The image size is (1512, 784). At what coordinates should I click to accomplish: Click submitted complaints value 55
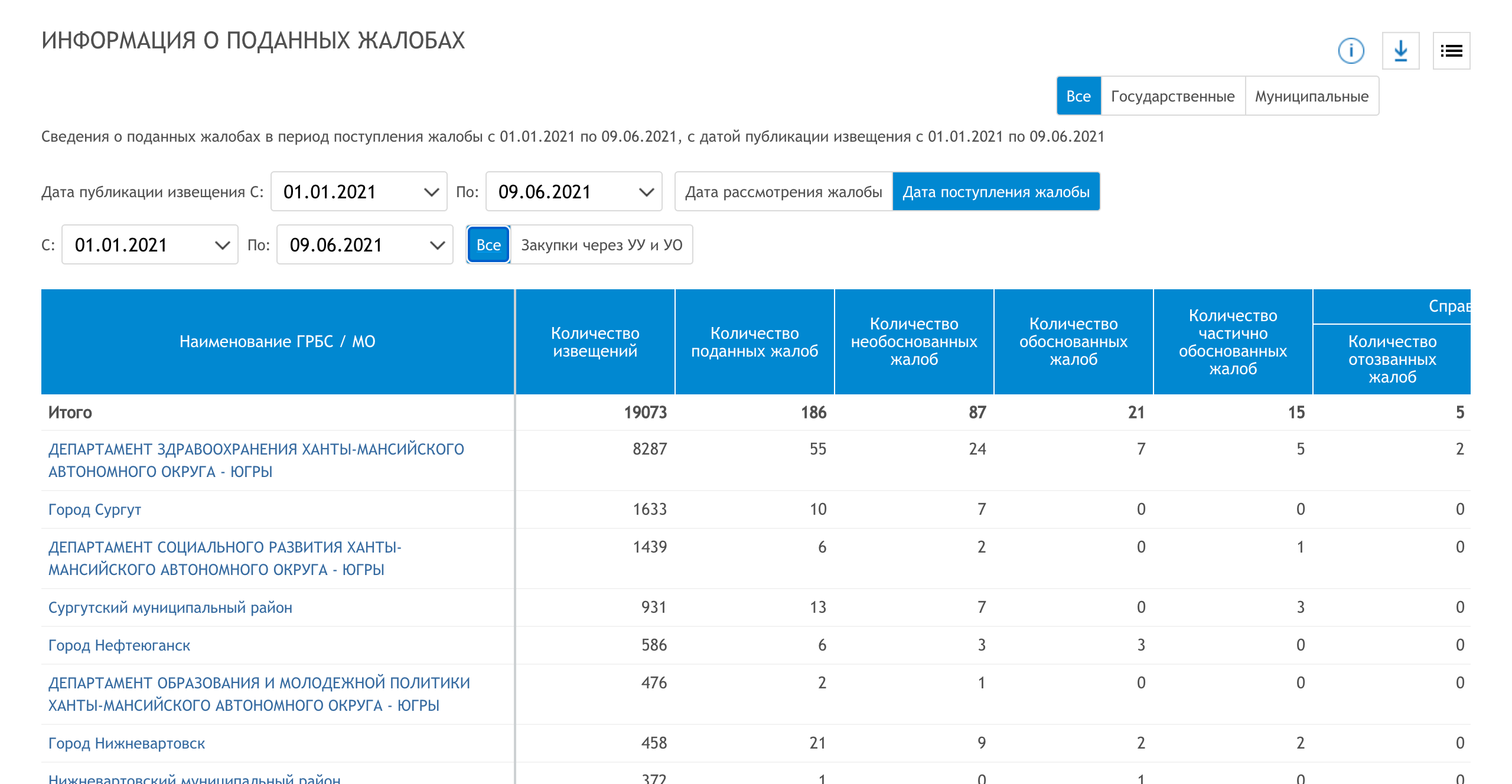click(x=818, y=449)
